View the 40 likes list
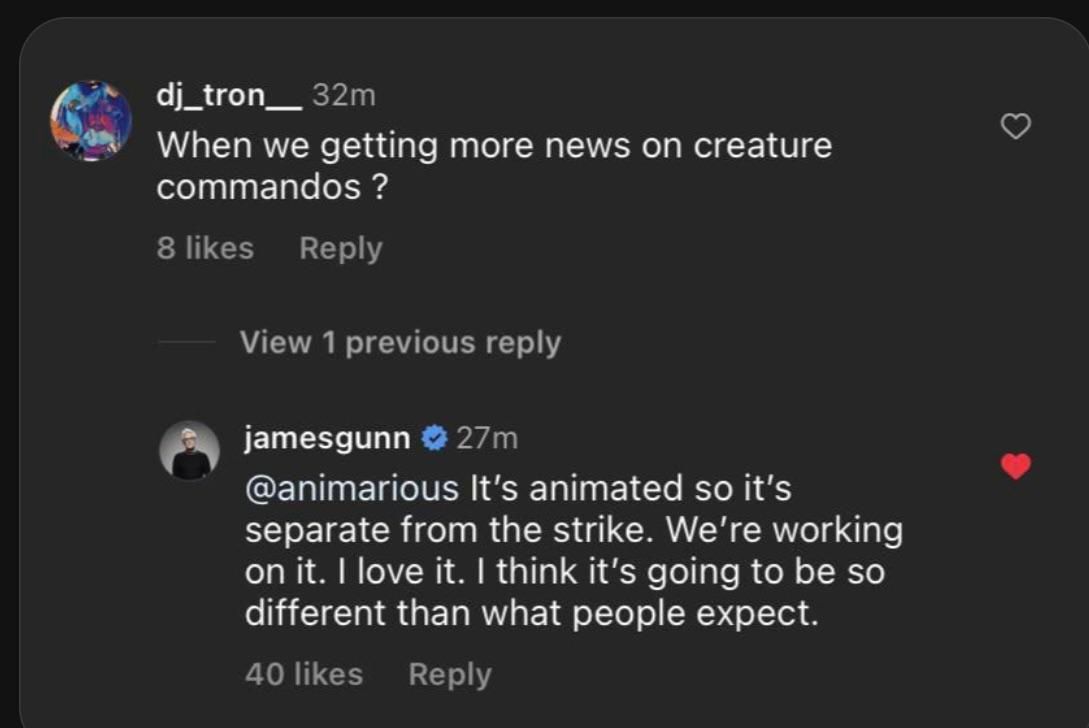The height and width of the screenshot is (728, 1089). click(x=303, y=674)
